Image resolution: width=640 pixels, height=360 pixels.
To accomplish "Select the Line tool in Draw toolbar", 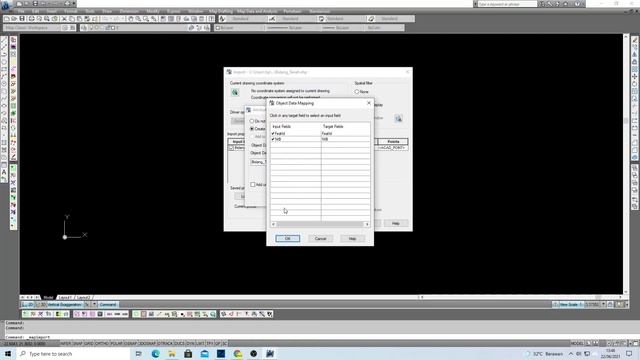I will coord(4,40).
